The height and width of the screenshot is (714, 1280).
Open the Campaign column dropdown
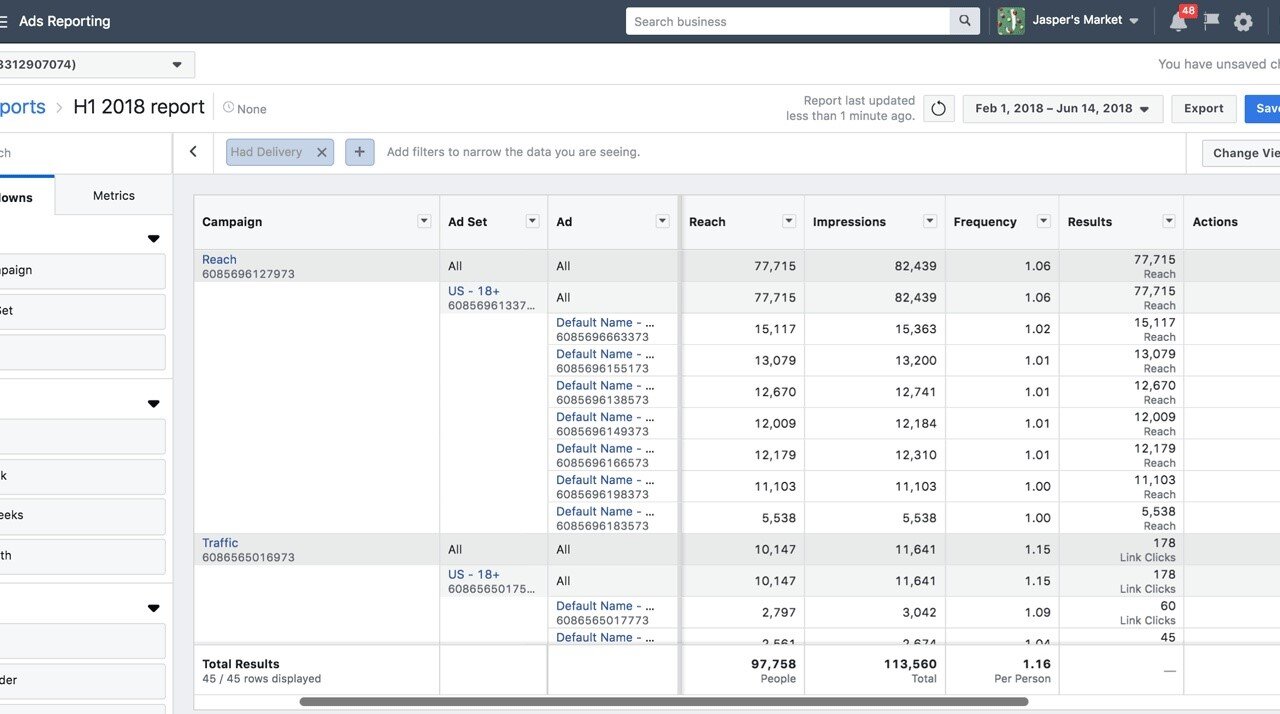[x=424, y=221]
